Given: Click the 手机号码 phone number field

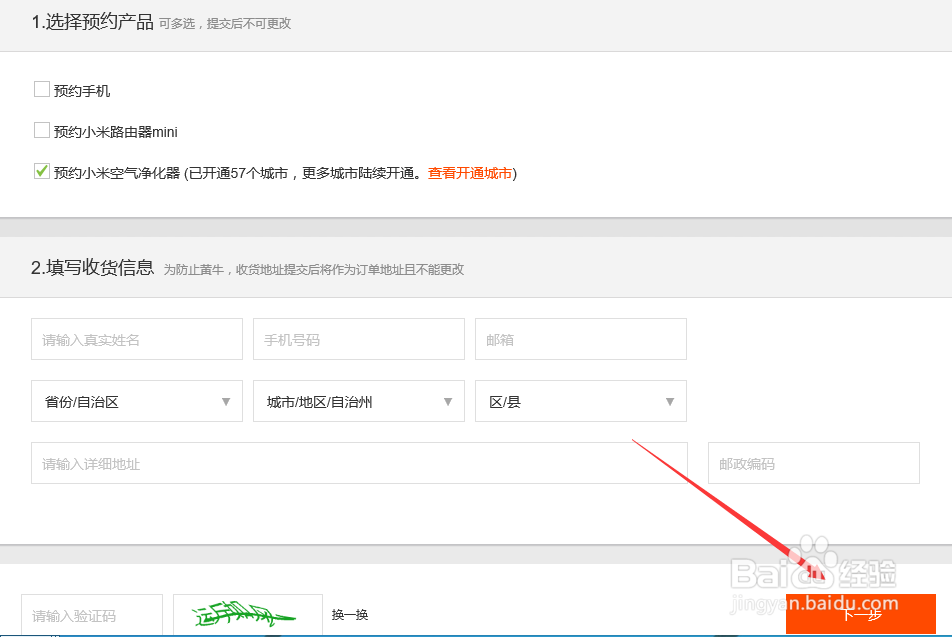Looking at the screenshot, I should tap(359, 339).
